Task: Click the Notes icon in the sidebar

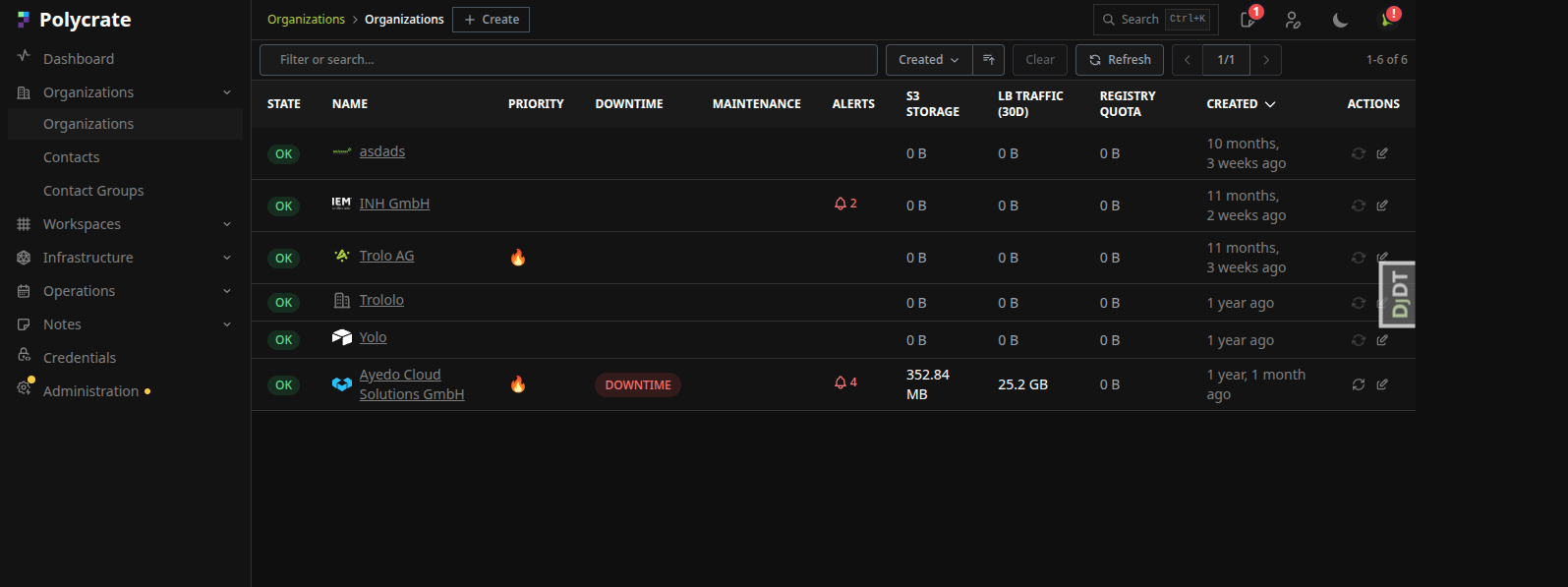Action: [x=24, y=324]
